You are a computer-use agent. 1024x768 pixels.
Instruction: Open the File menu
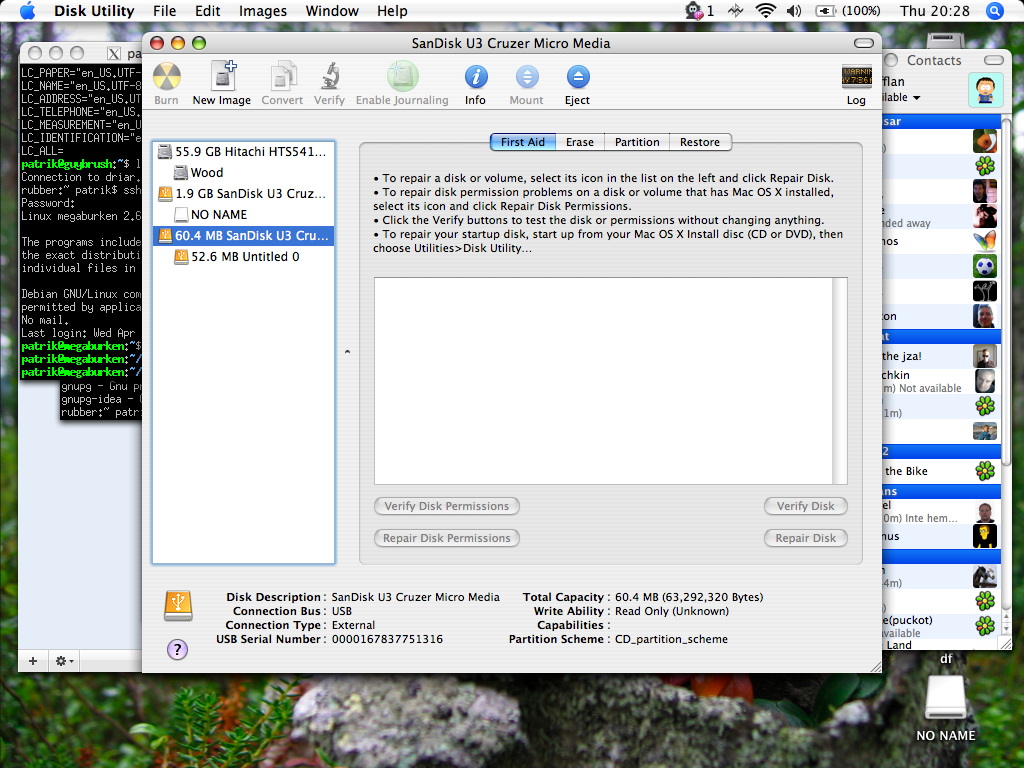165,11
